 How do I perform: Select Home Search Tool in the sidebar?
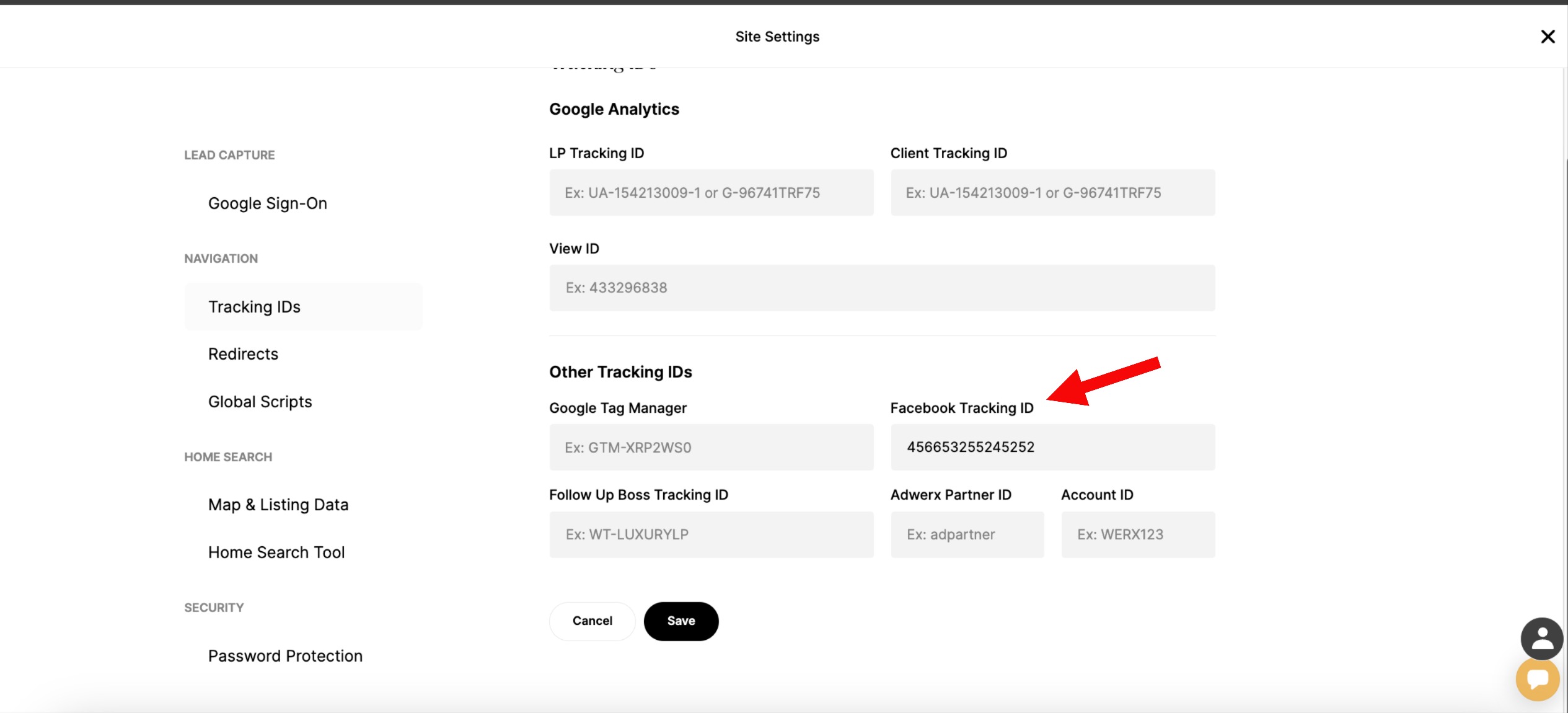pos(276,552)
